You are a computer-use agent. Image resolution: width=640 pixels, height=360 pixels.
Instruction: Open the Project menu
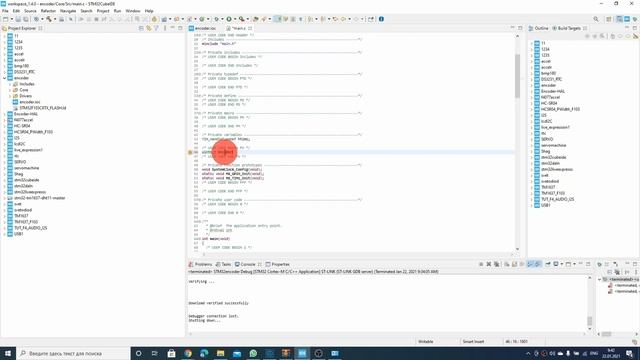pyautogui.click(x=103, y=11)
